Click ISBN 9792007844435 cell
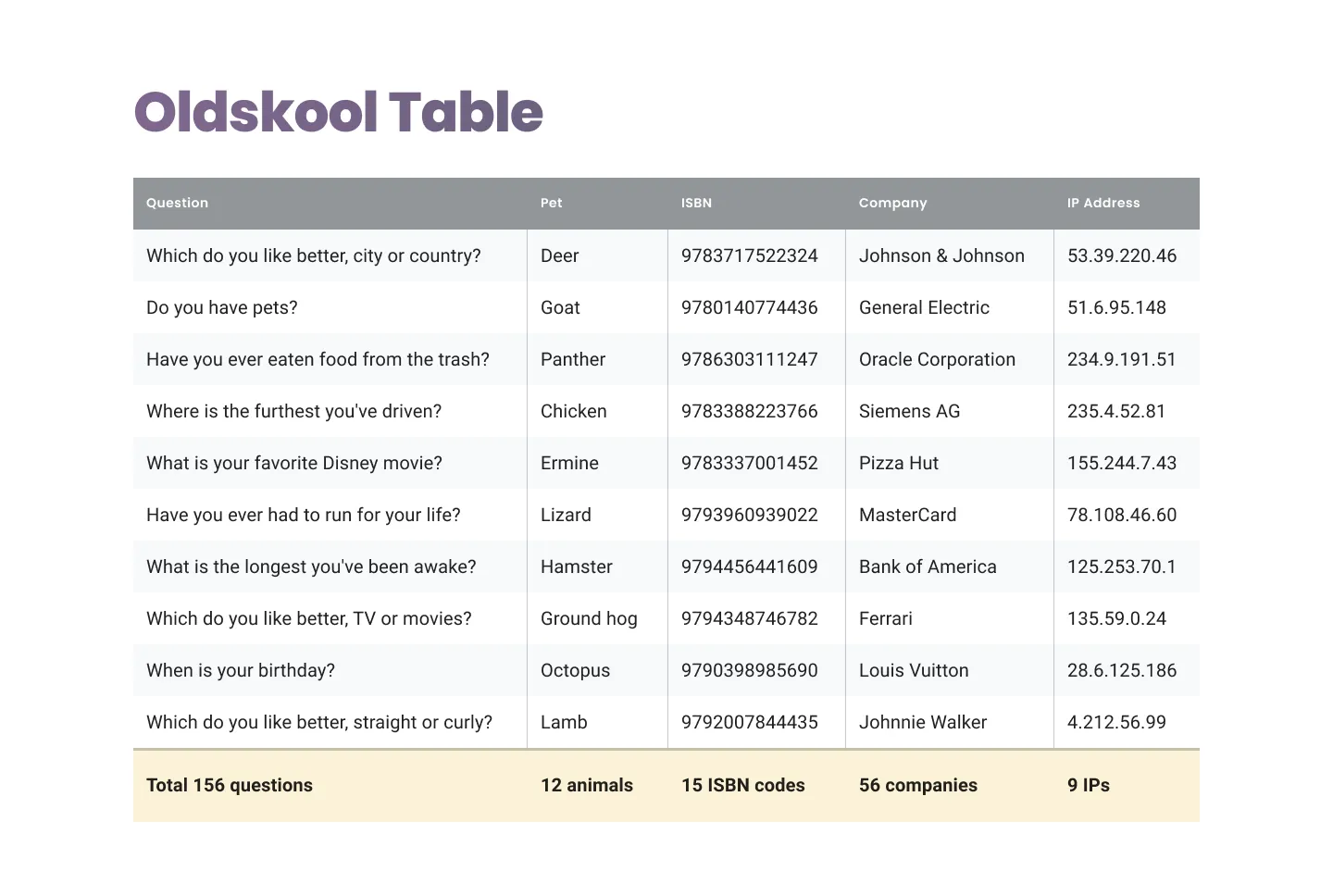 750,722
